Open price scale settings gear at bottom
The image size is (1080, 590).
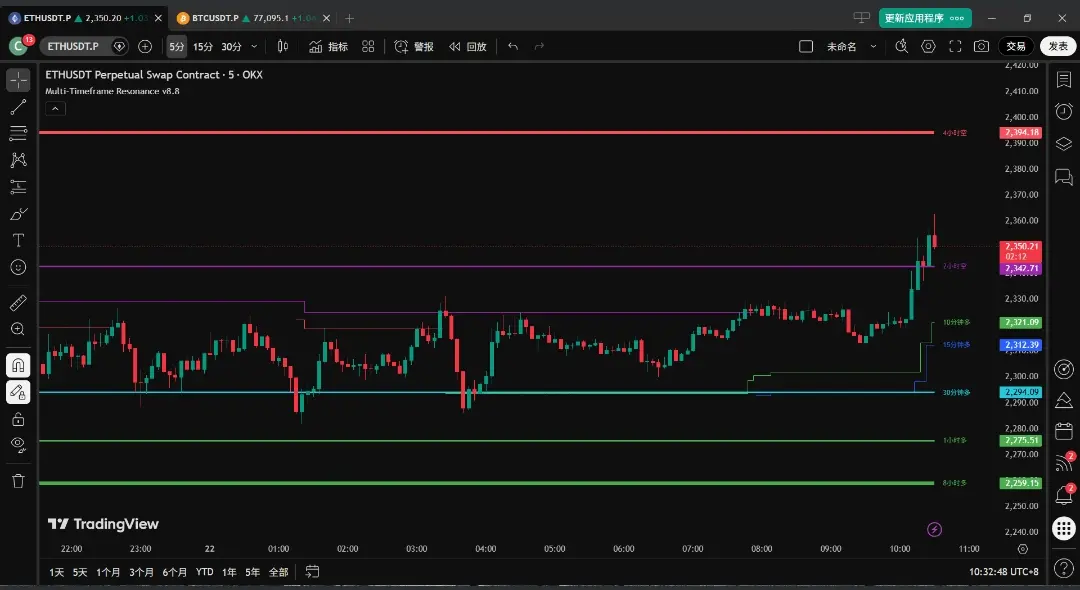tap(1023, 549)
